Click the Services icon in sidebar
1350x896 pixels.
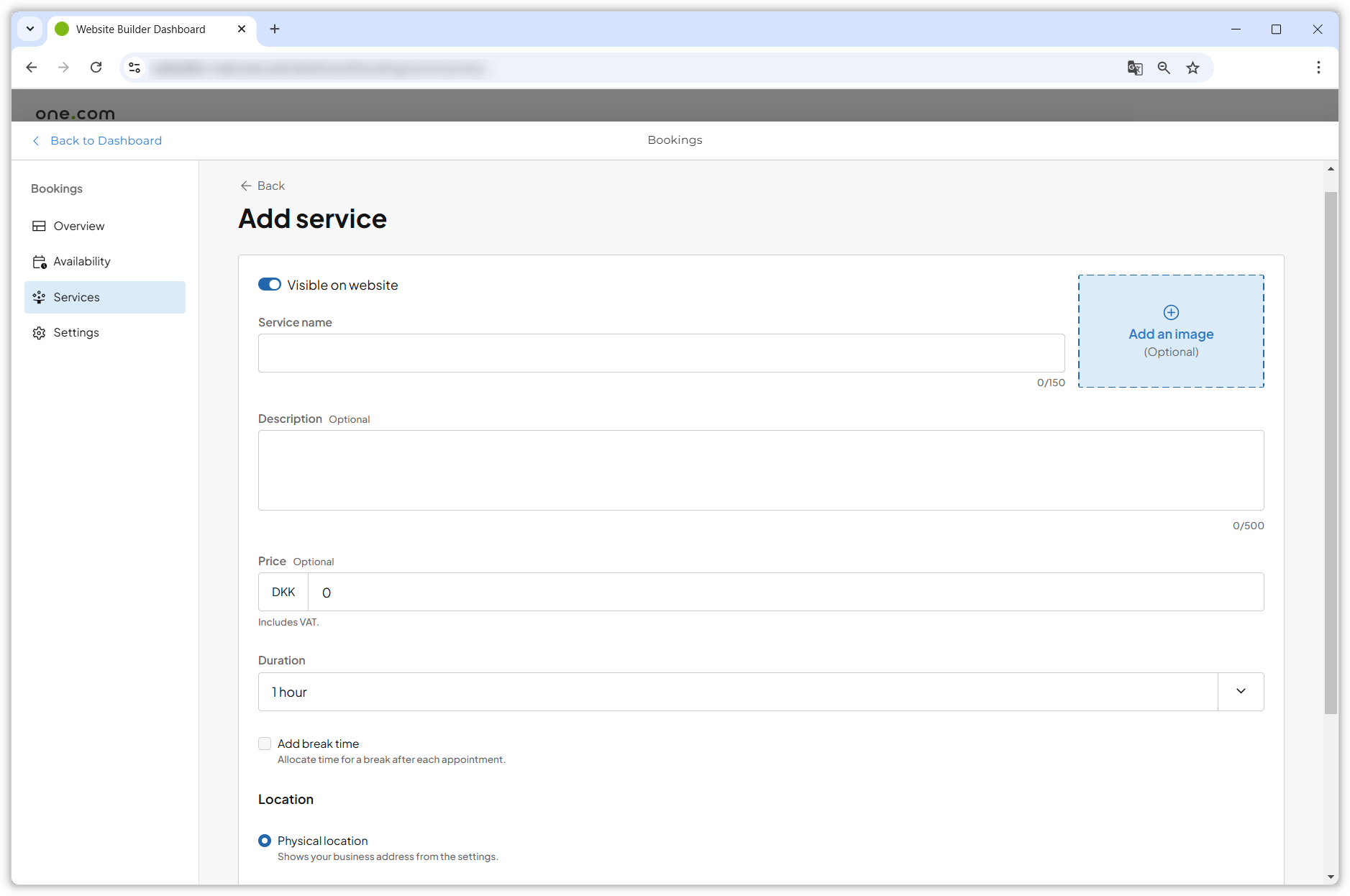39,297
